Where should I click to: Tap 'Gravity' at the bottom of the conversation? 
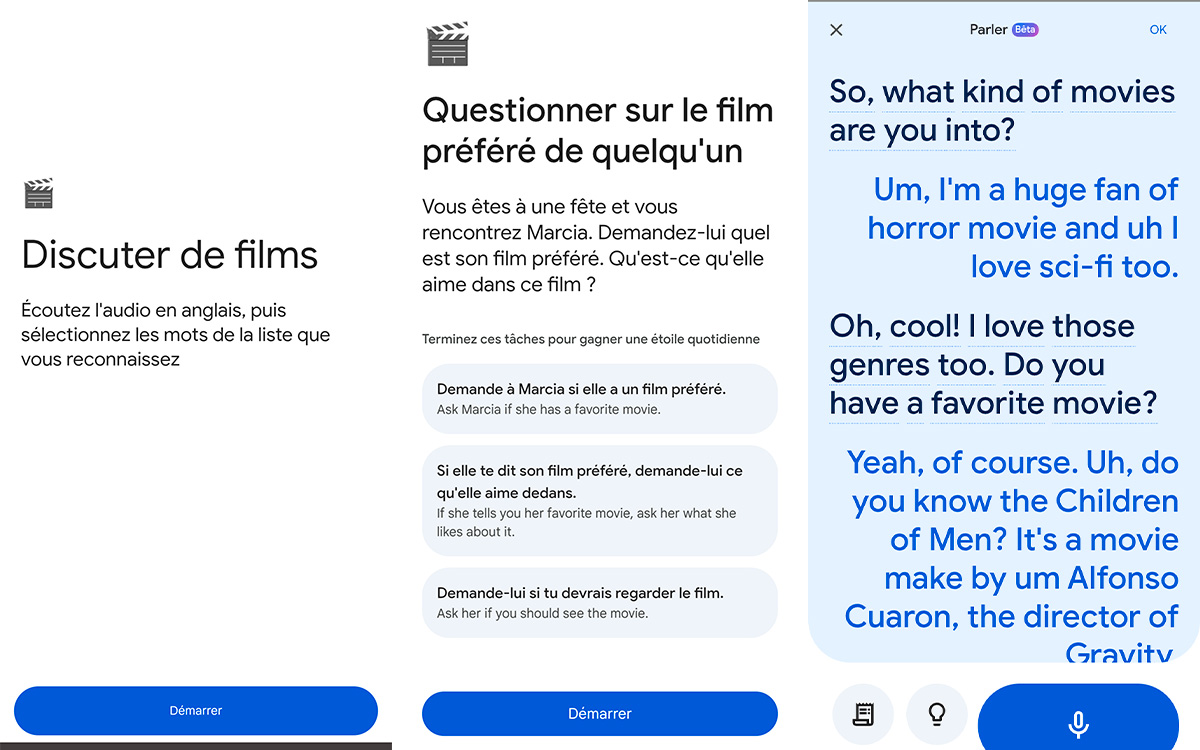click(1119, 650)
